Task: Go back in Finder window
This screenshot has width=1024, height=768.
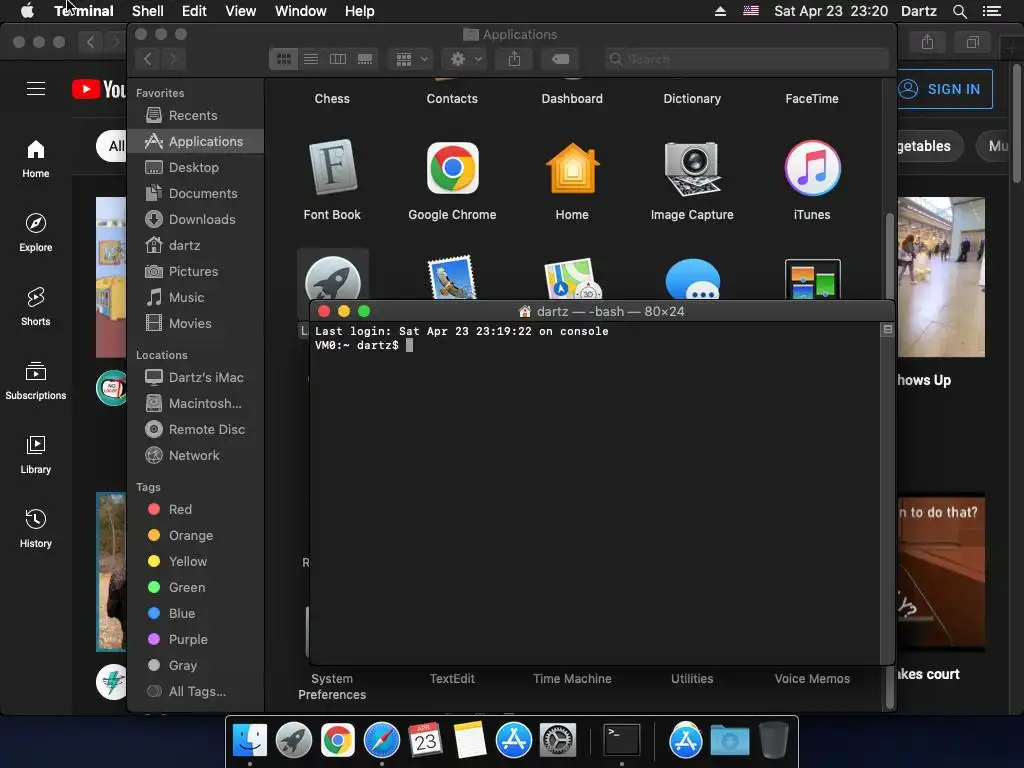Action: tap(148, 59)
